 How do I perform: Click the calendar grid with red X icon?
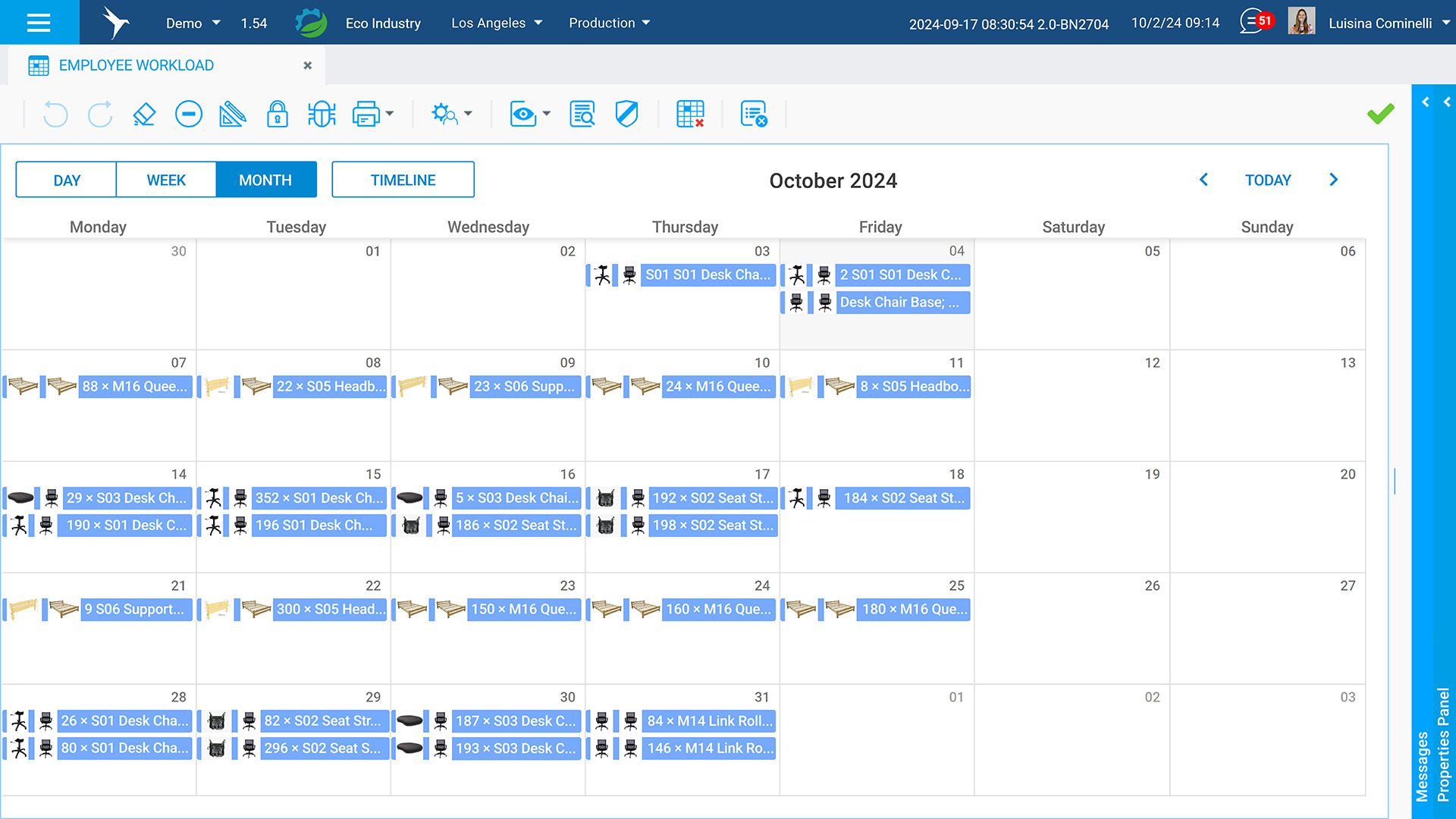tap(690, 115)
